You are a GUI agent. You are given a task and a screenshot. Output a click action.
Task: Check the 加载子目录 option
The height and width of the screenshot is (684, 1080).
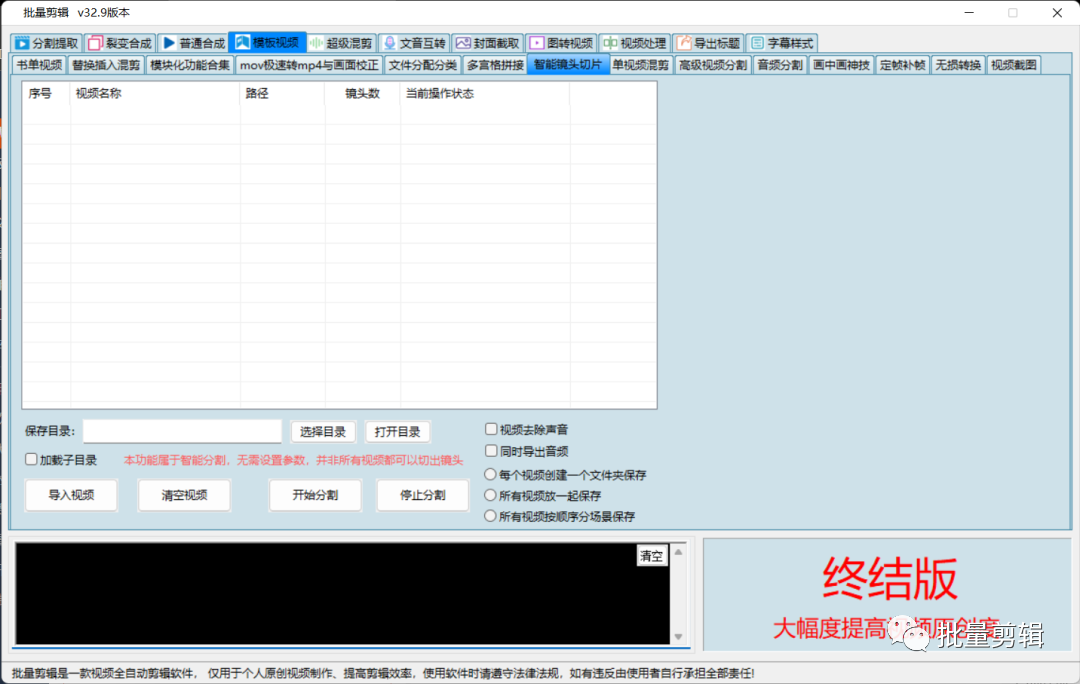tap(31, 460)
